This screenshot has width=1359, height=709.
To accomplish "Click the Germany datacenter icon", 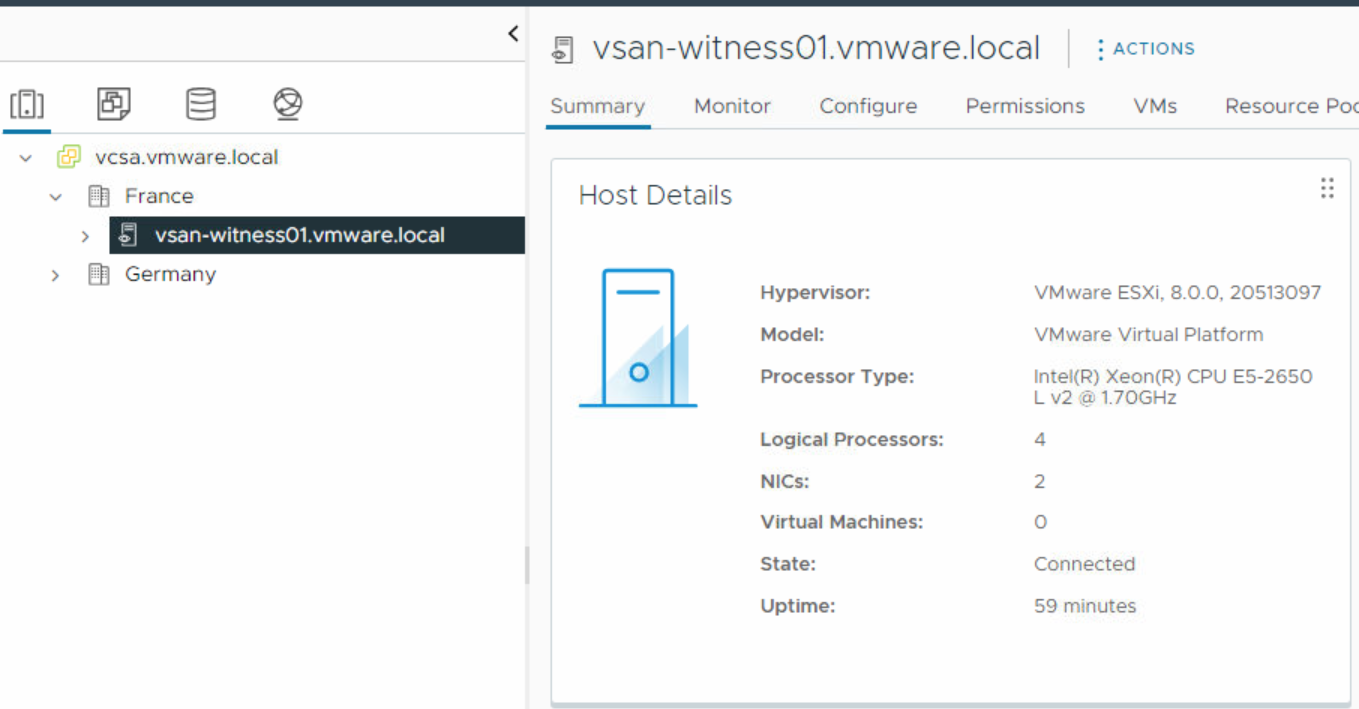I will tap(99, 274).
